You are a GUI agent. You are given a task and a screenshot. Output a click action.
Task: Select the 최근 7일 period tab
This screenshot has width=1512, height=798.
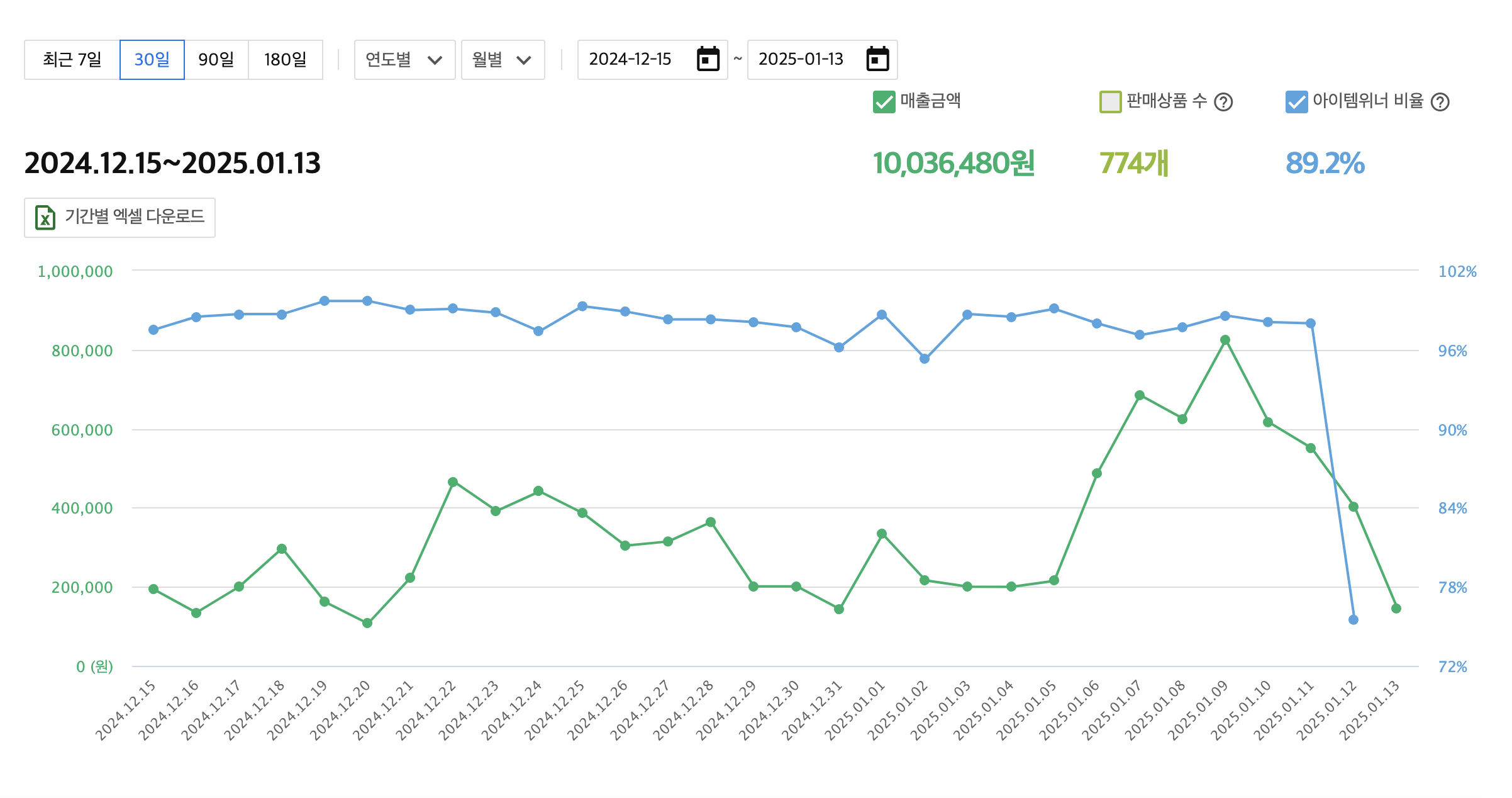[72, 60]
